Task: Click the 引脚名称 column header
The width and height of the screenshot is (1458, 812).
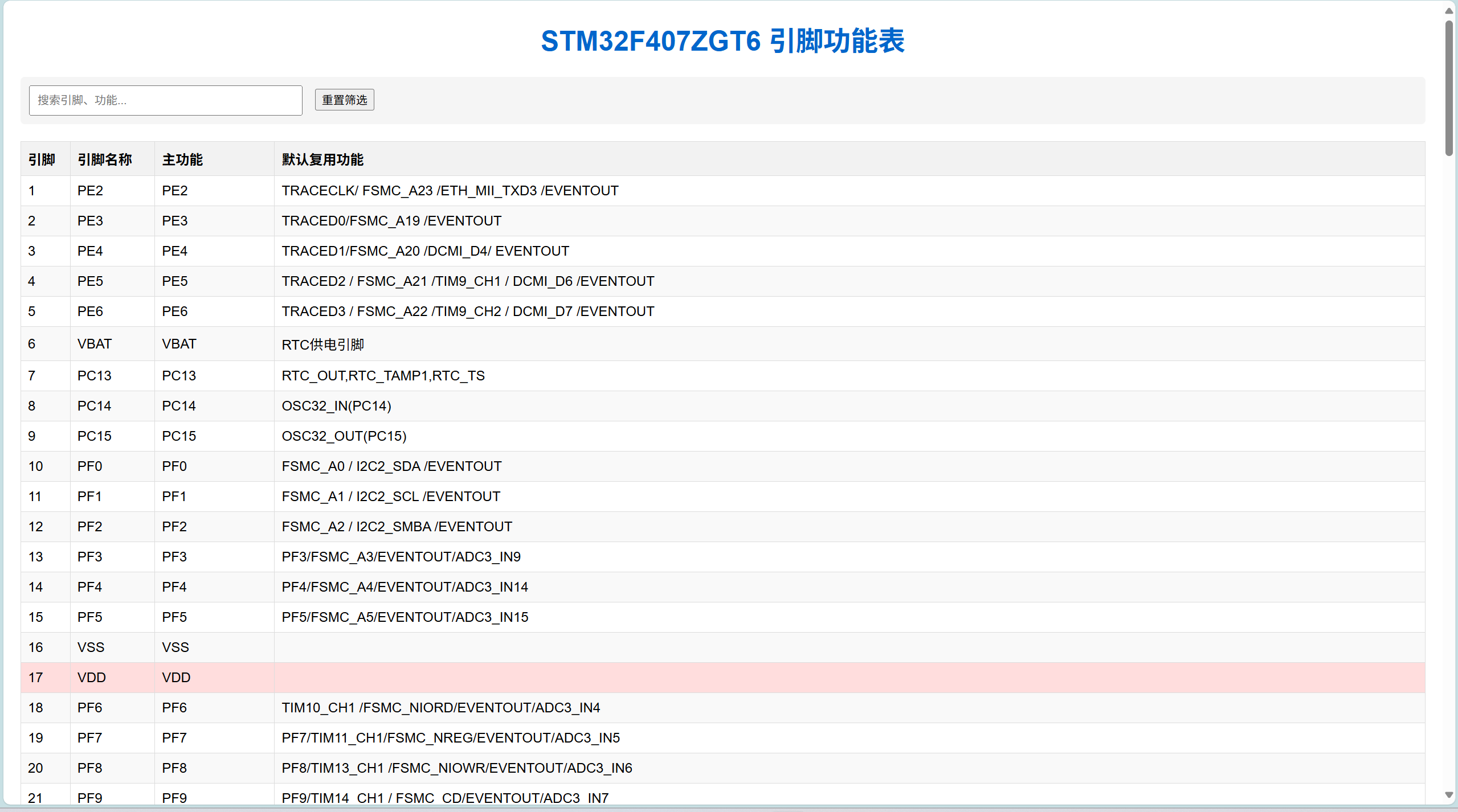Action: click(x=112, y=159)
